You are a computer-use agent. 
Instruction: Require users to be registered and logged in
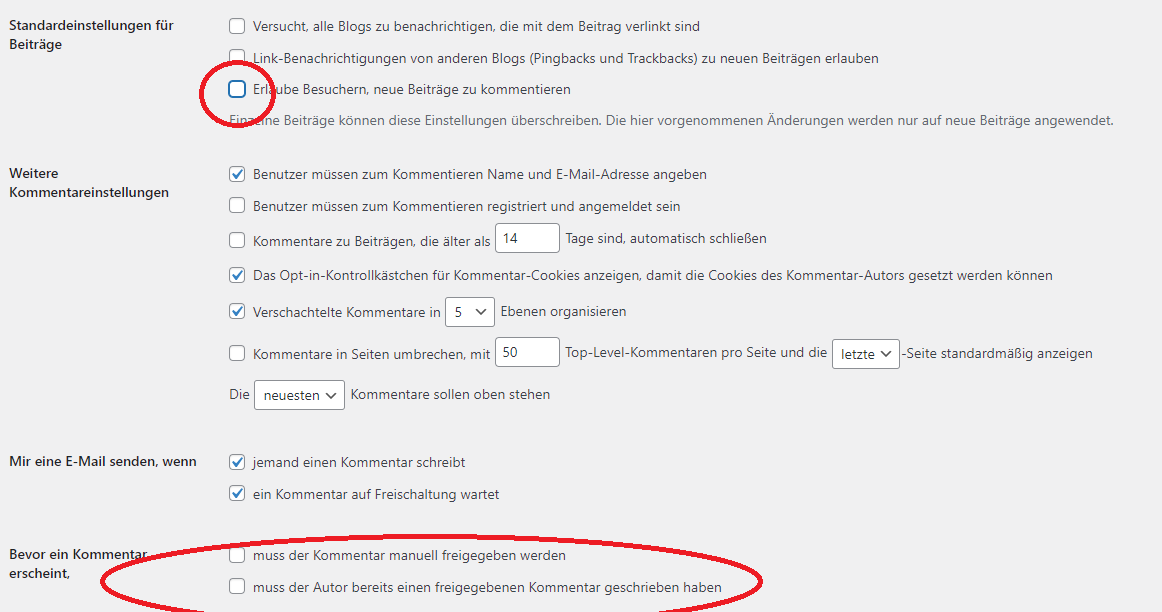(x=237, y=206)
